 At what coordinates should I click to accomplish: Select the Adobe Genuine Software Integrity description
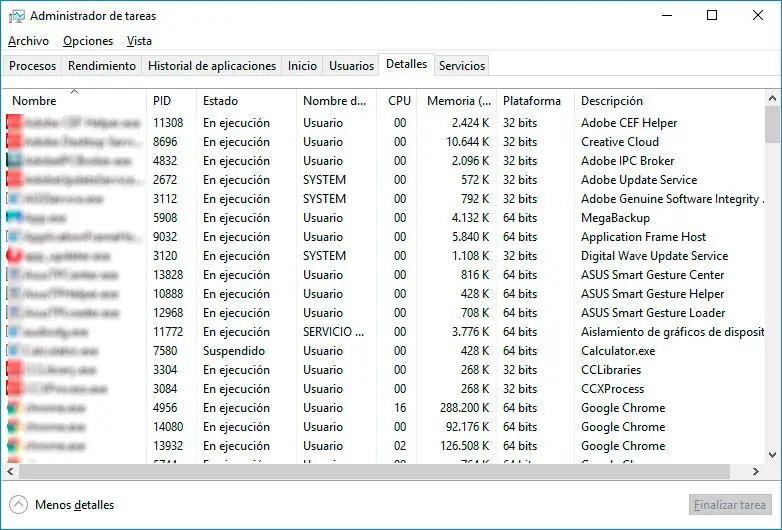672,199
